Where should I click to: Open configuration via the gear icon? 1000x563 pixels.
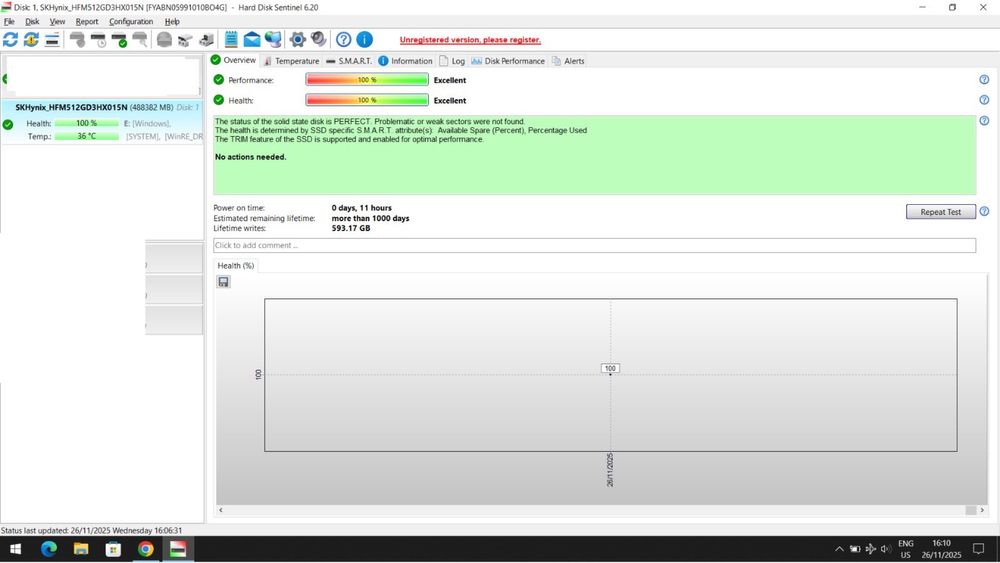pyautogui.click(x=298, y=40)
